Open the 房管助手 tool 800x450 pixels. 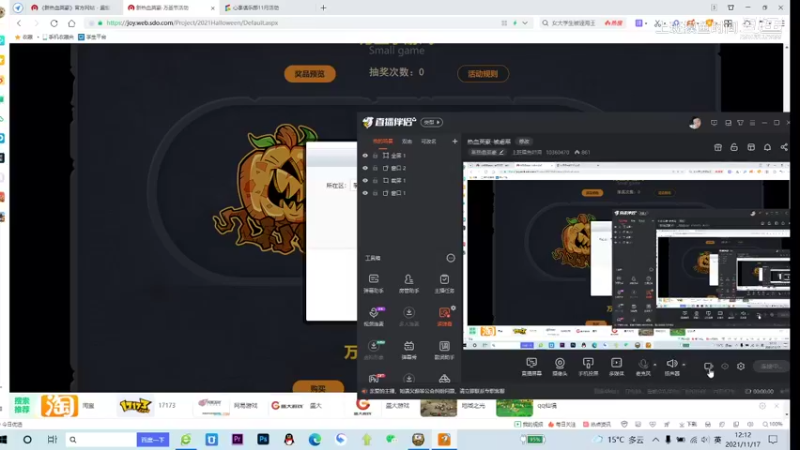[x=409, y=283]
